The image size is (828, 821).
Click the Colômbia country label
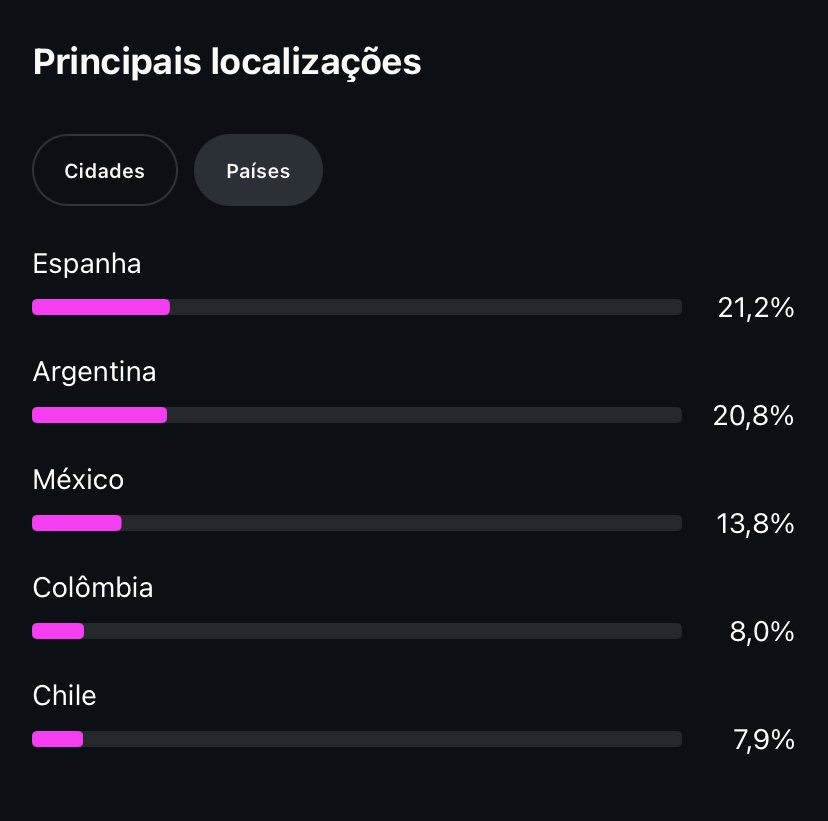coord(93,587)
